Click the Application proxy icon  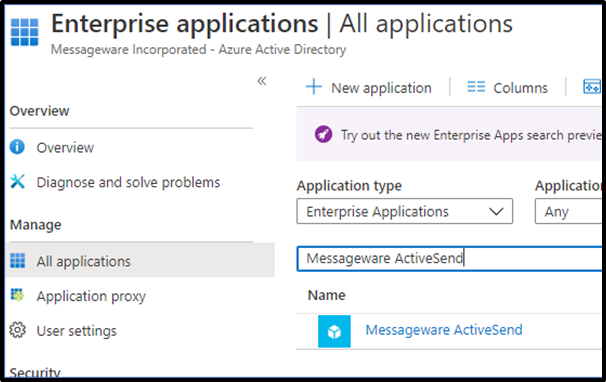click(17, 295)
